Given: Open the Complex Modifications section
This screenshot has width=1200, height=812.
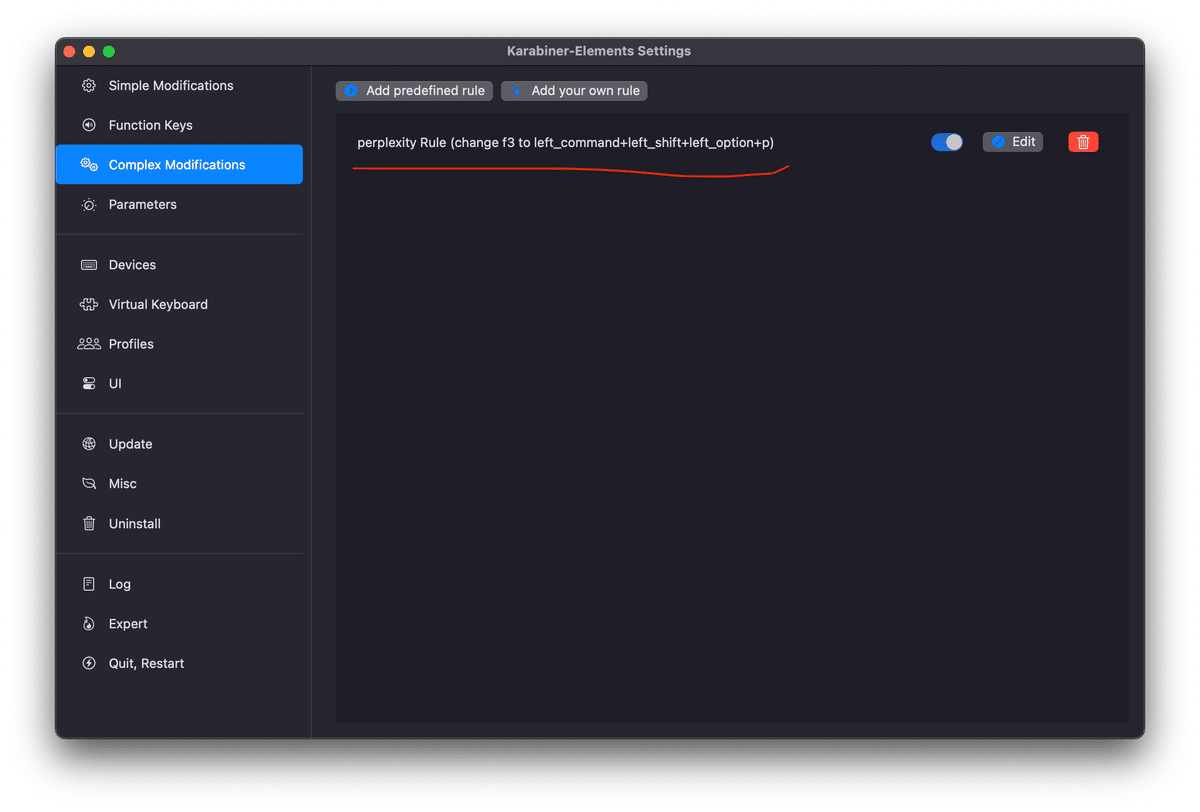Looking at the screenshot, I should click(177, 165).
